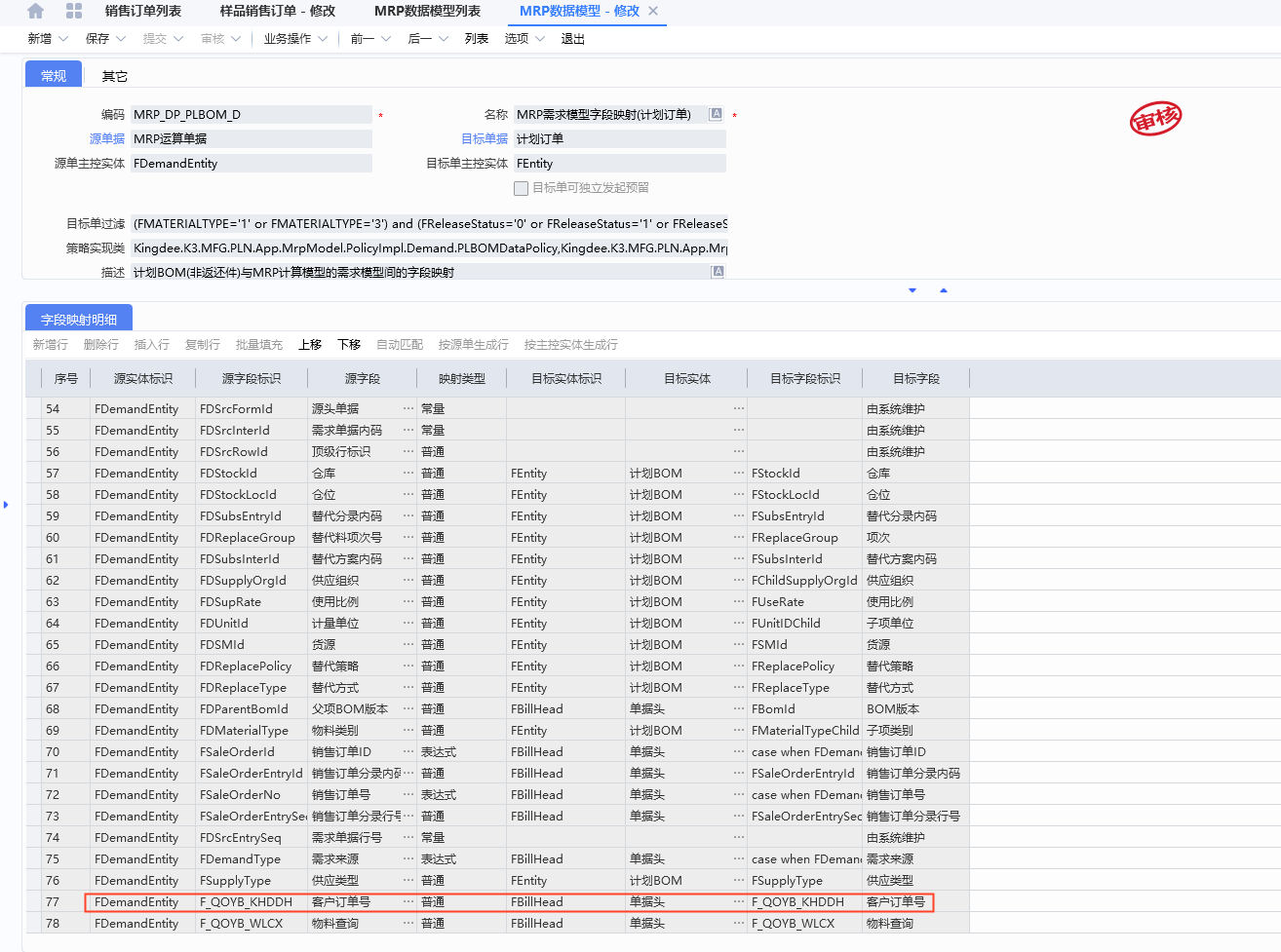This screenshot has height=952, width=1281.
Task: Toggle 目标单可独立发起预留 checkbox
Action: (521, 188)
